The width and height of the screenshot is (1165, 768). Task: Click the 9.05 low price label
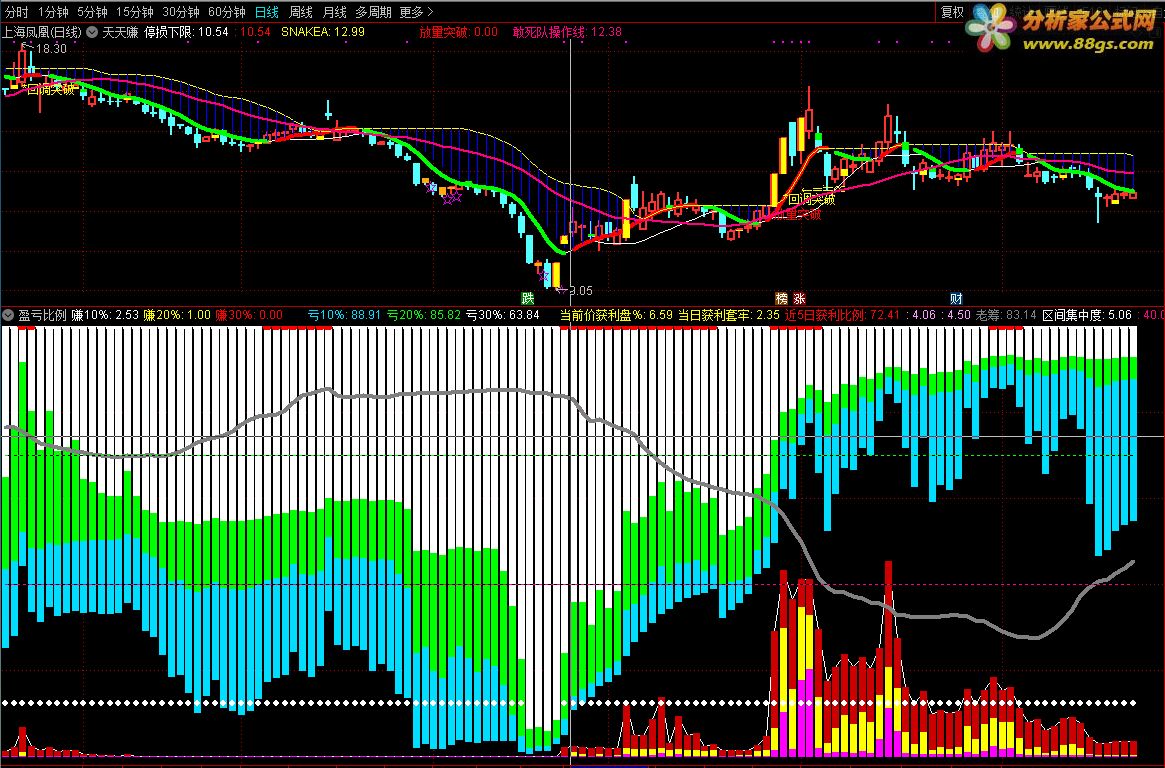pyautogui.click(x=581, y=291)
